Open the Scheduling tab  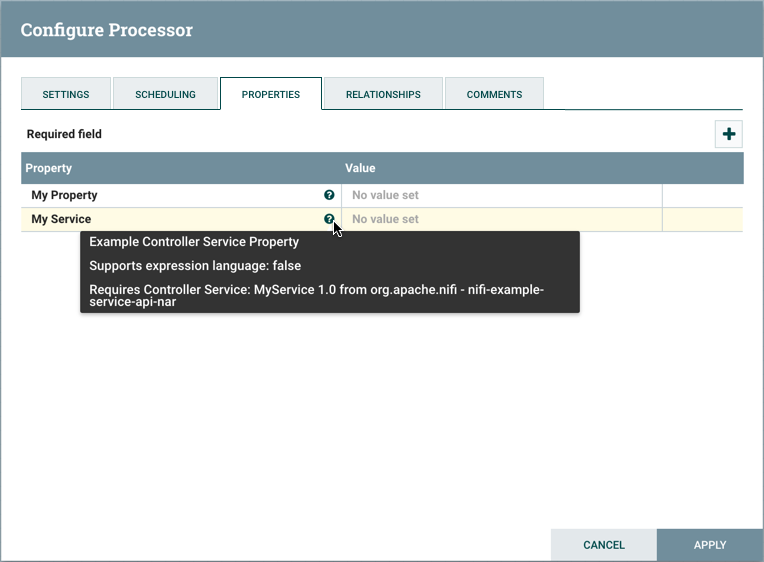click(x=166, y=95)
